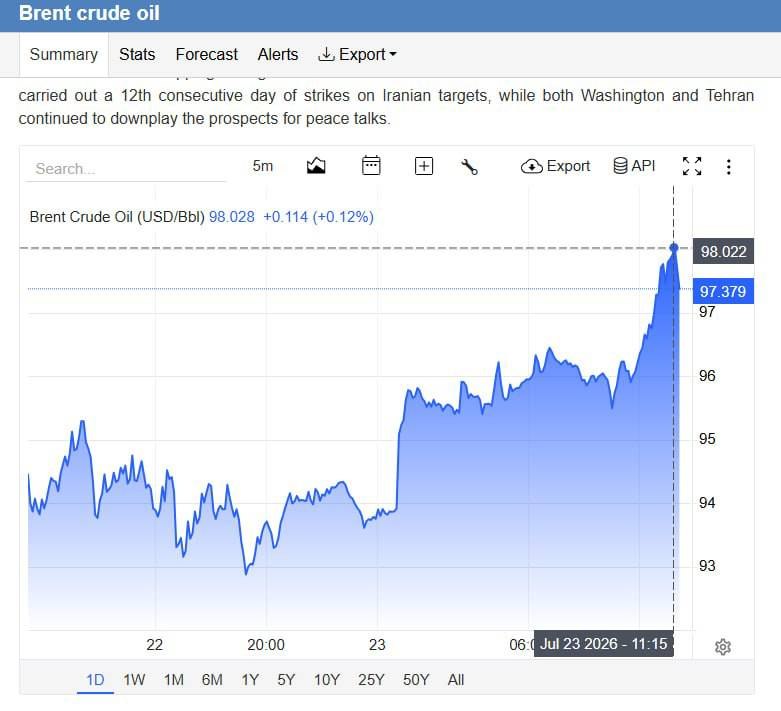
Task: Select the 5Y time range button
Action: 286,680
